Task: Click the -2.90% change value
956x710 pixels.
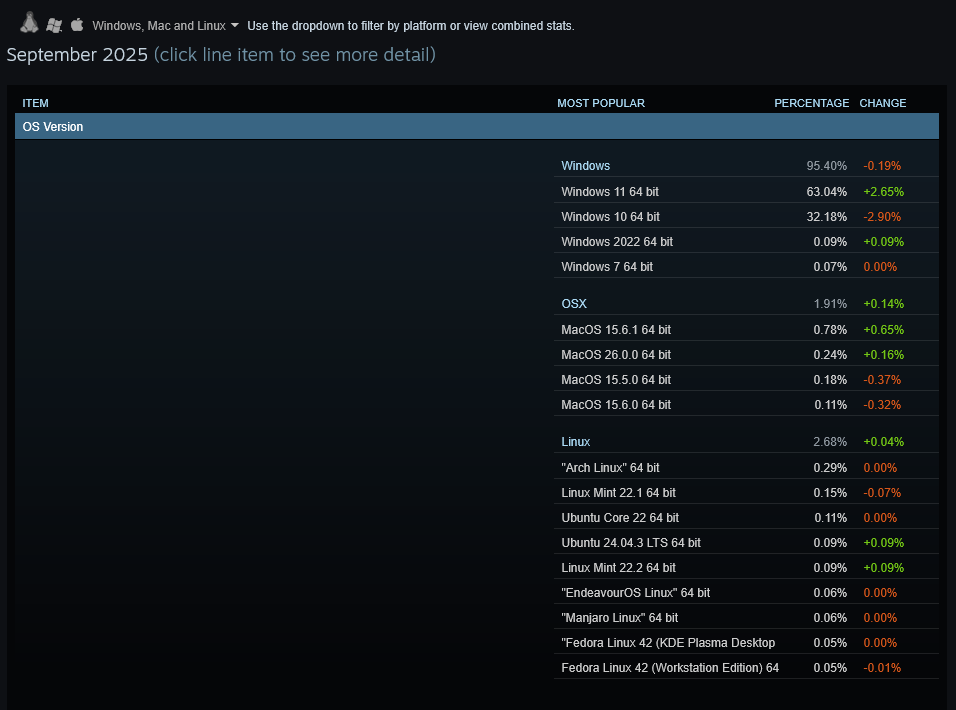Action: [882, 216]
